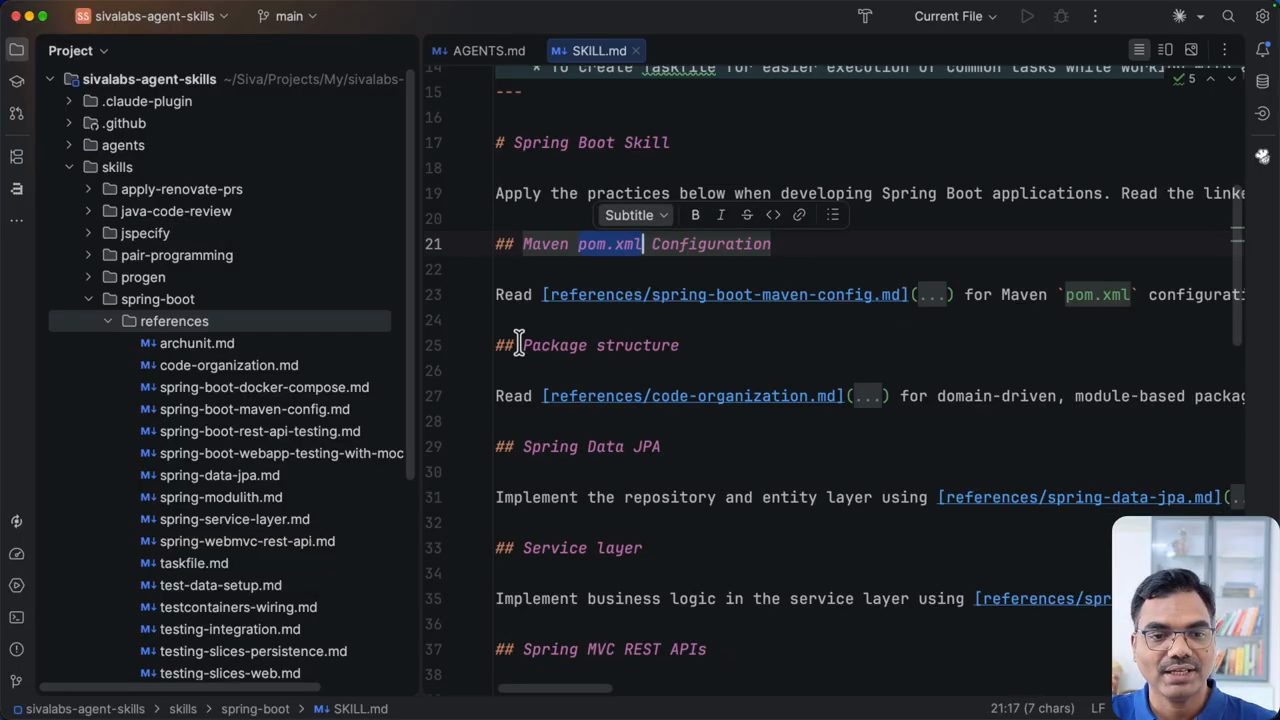Apply italic in floating Markdown toolbar
Screen dimensions: 1280x720
click(x=721, y=215)
